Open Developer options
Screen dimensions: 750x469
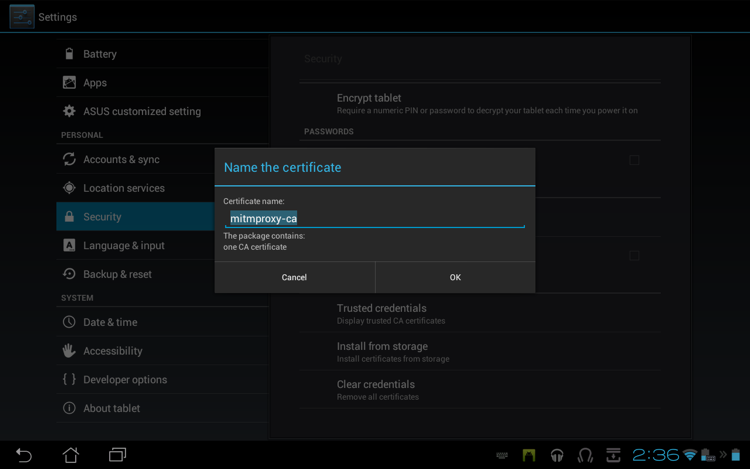(x=125, y=379)
